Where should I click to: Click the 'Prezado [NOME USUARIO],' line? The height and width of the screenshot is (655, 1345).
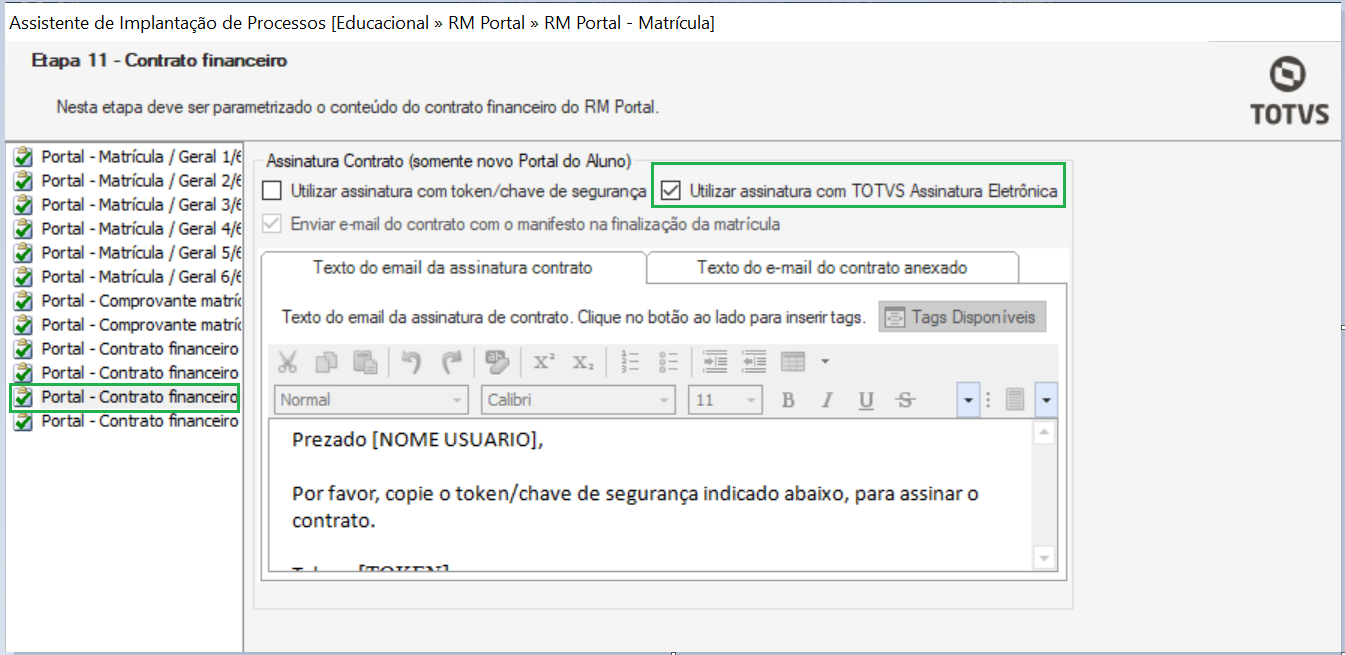click(418, 440)
